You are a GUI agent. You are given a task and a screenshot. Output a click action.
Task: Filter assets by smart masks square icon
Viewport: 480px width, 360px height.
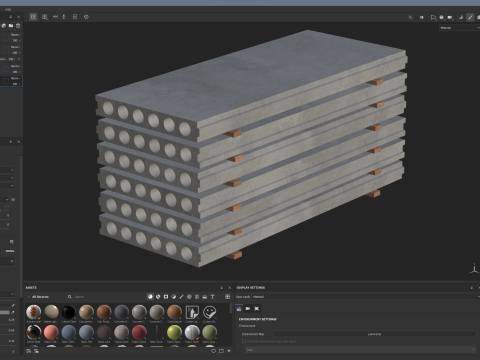click(166, 297)
